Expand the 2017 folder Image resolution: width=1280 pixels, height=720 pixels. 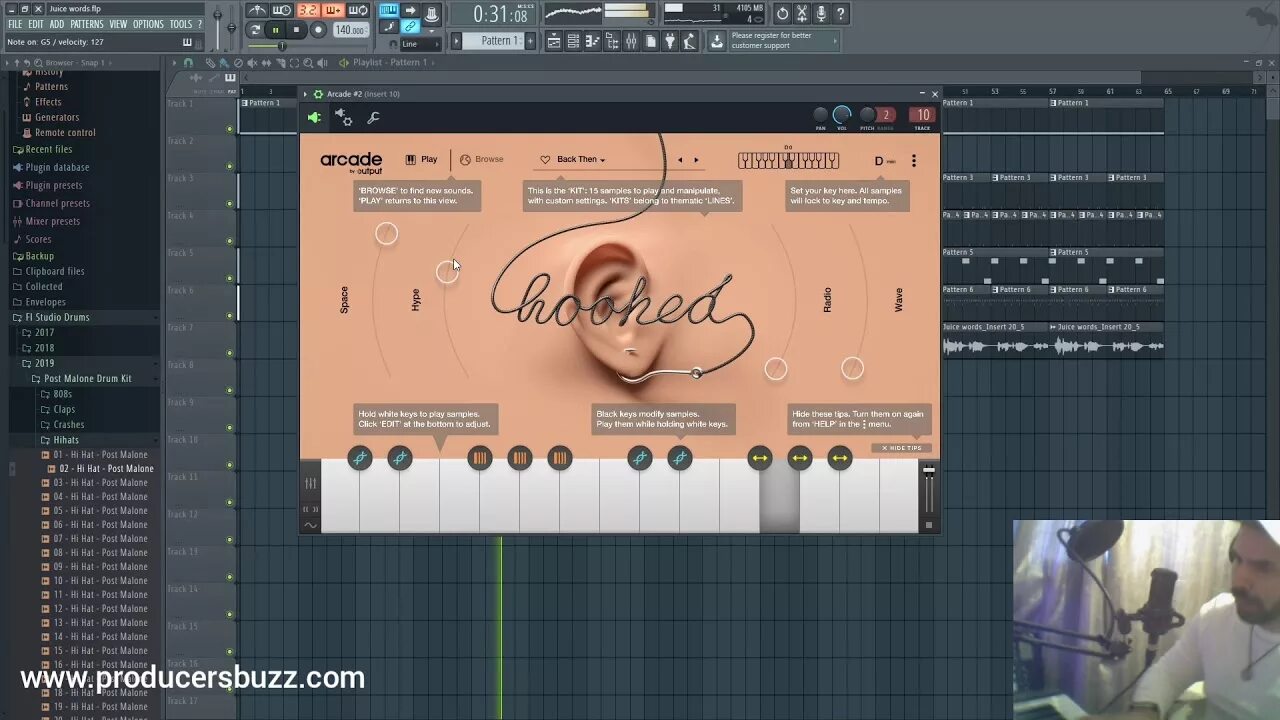coord(45,332)
